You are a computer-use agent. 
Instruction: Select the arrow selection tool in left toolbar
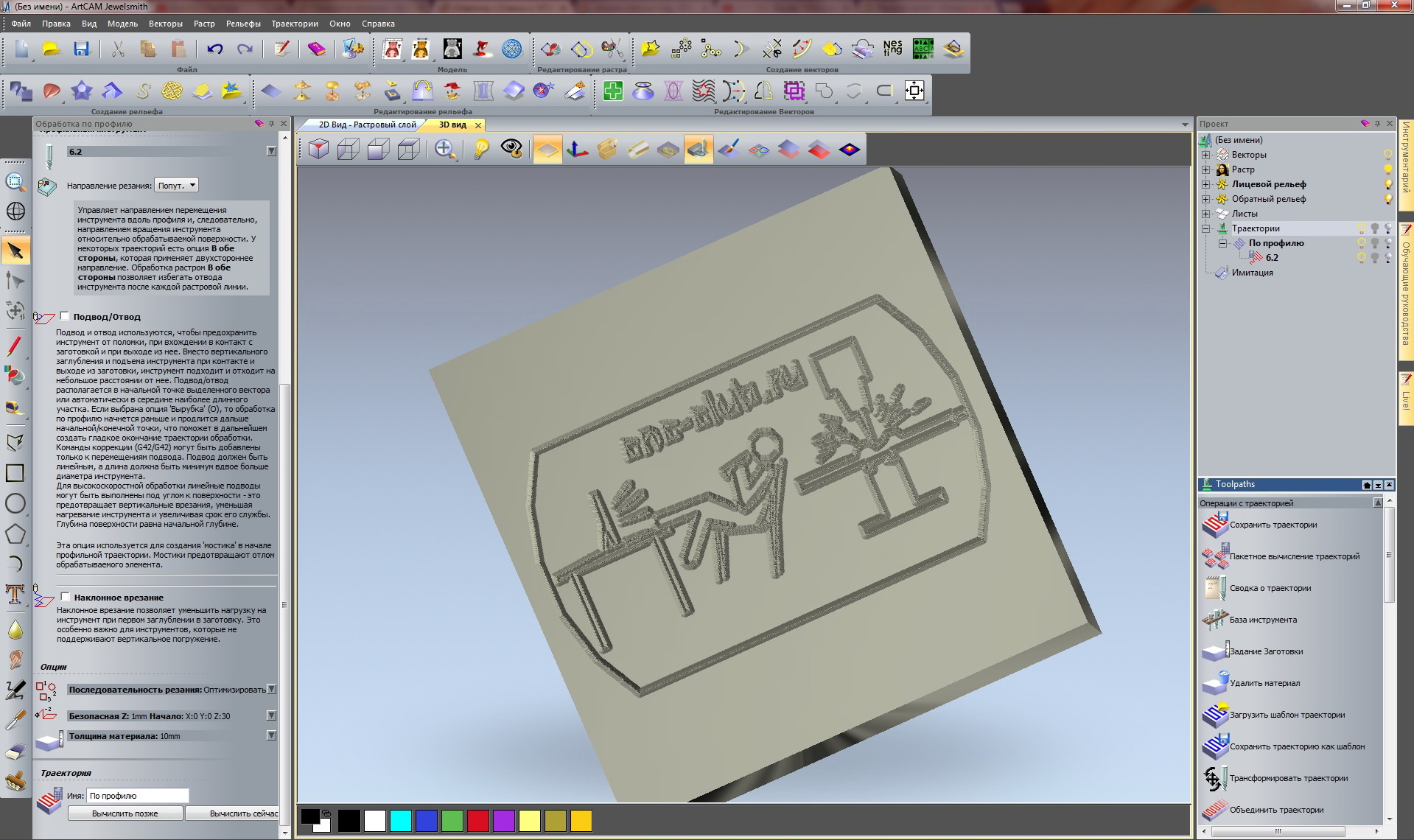(x=15, y=251)
